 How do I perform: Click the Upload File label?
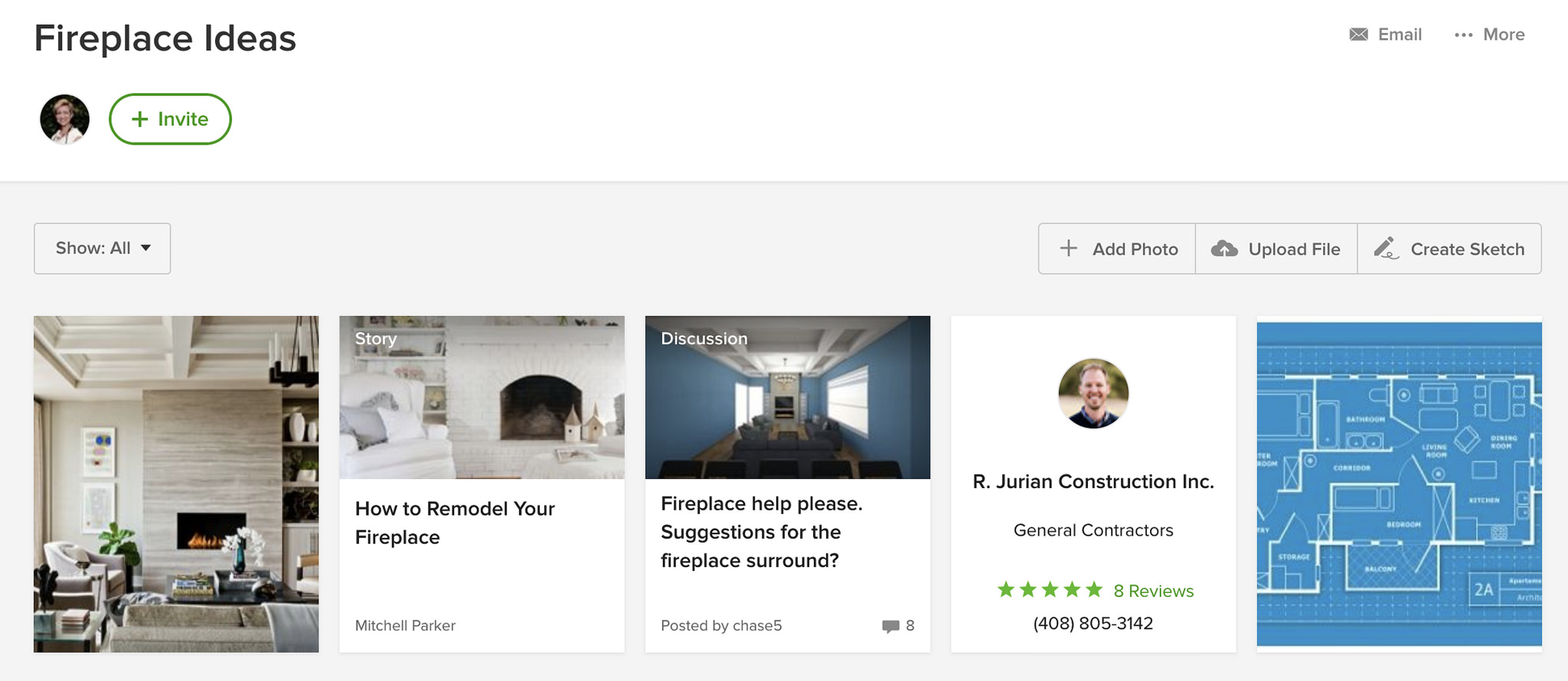[1294, 249]
